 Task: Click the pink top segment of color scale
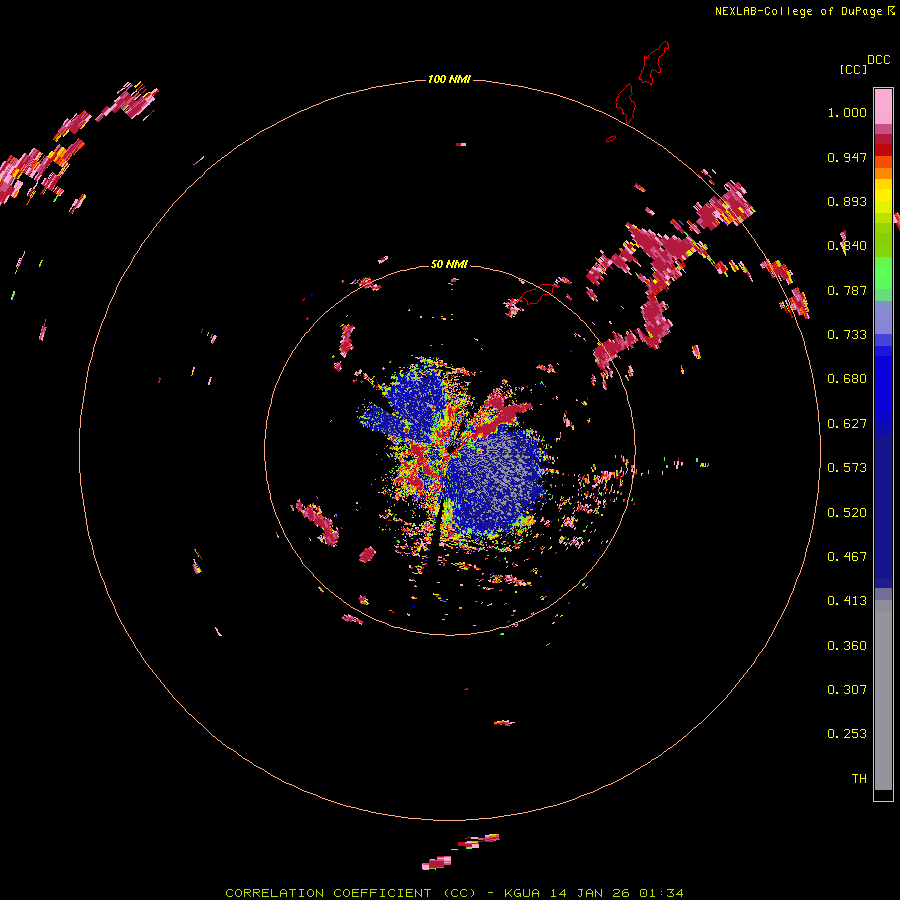pyautogui.click(x=883, y=106)
